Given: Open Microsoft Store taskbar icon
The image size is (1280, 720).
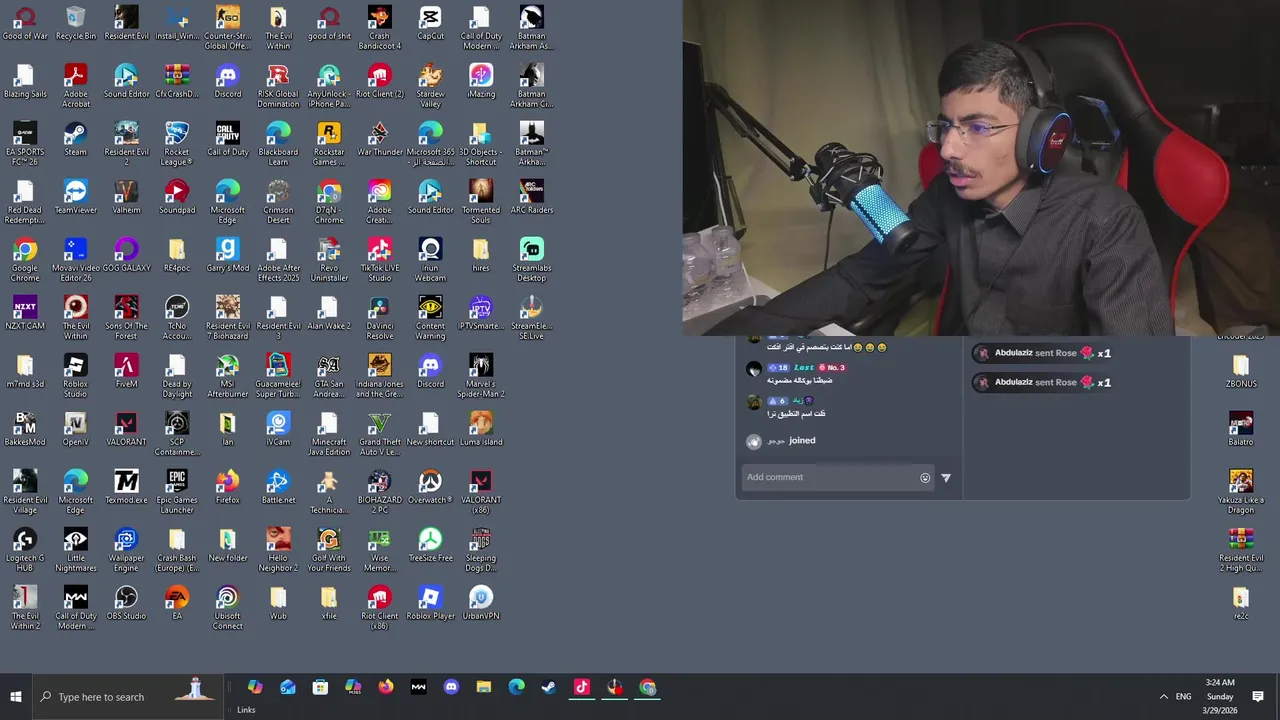Looking at the screenshot, I should click(x=320, y=687).
